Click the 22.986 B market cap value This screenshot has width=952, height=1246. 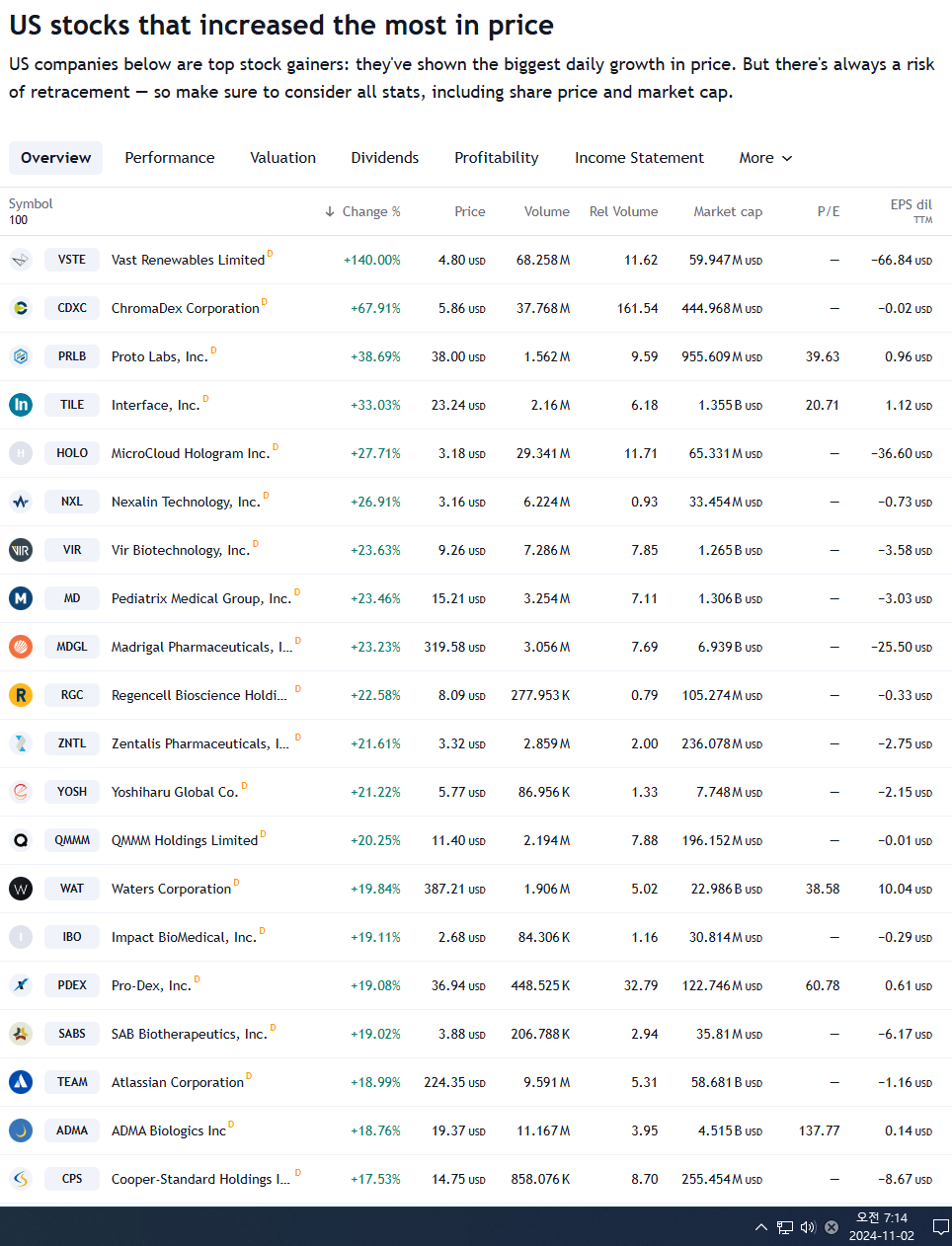pyautogui.click(x=727, y=889)
